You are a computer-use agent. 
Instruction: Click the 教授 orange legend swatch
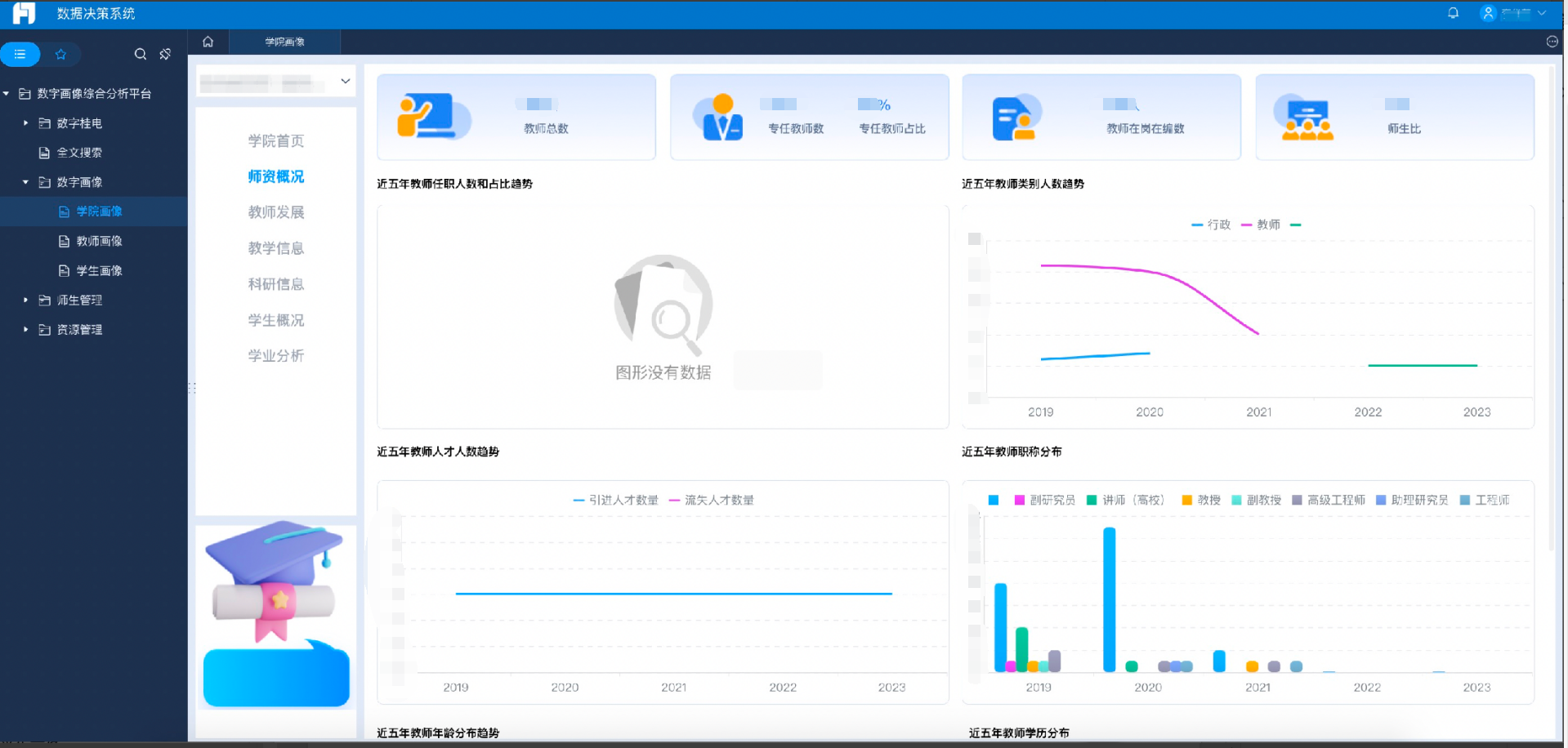point(1186,500)
